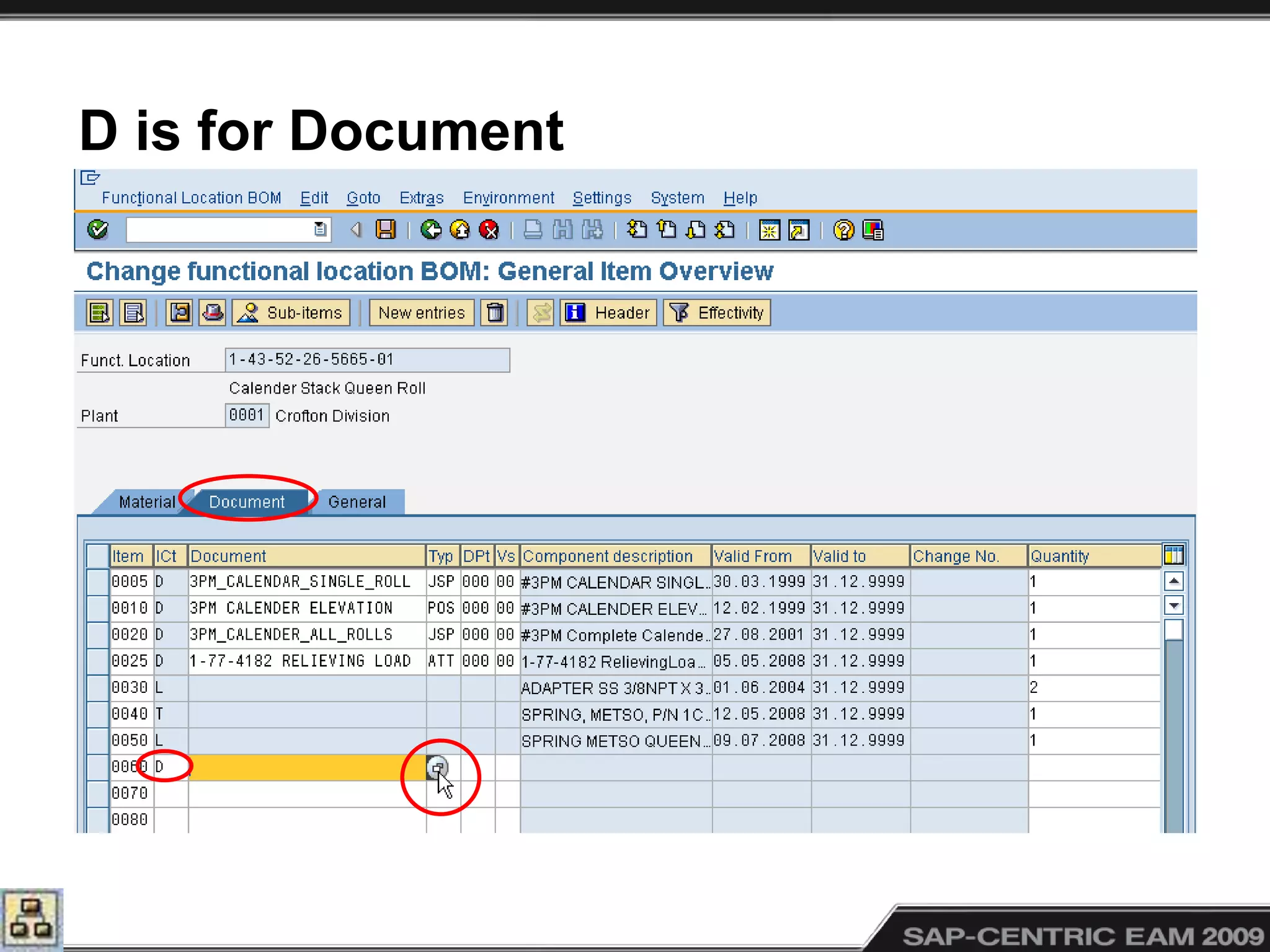Select the row for item 0030
Screen dimensions: 1270x952
pos(97,687)
